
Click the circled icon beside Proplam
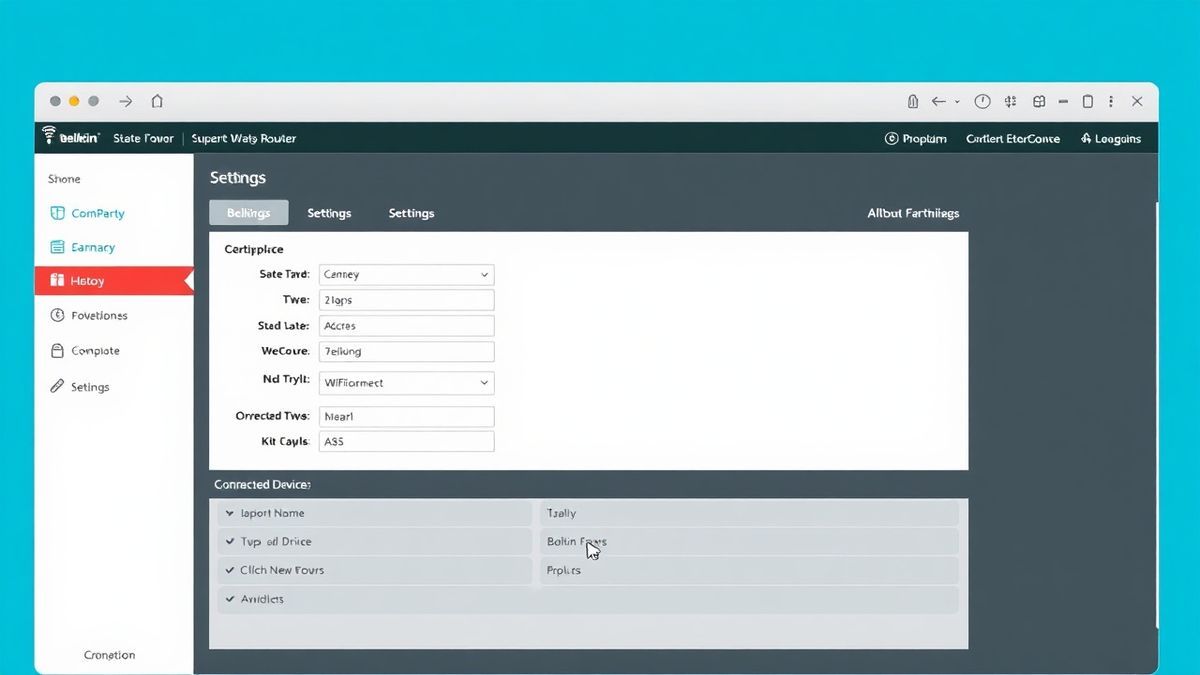coord(891,138)
